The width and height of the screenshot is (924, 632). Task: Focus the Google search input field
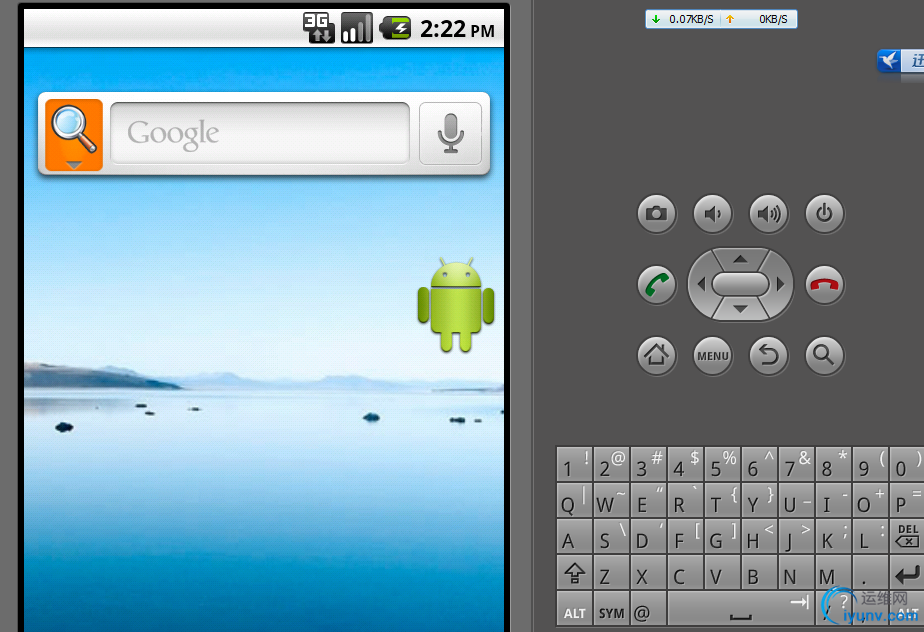pos(260,133)
